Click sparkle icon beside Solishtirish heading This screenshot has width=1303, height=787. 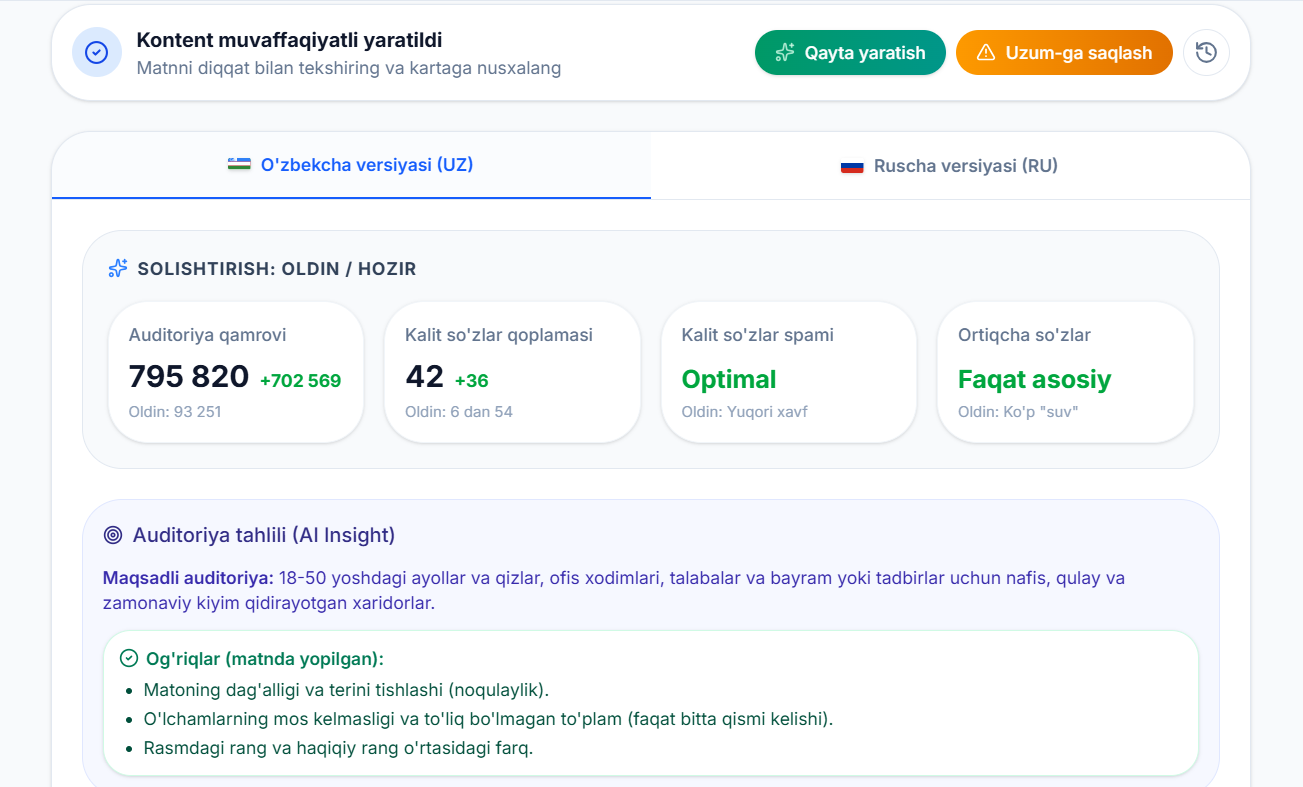[118, 268]
